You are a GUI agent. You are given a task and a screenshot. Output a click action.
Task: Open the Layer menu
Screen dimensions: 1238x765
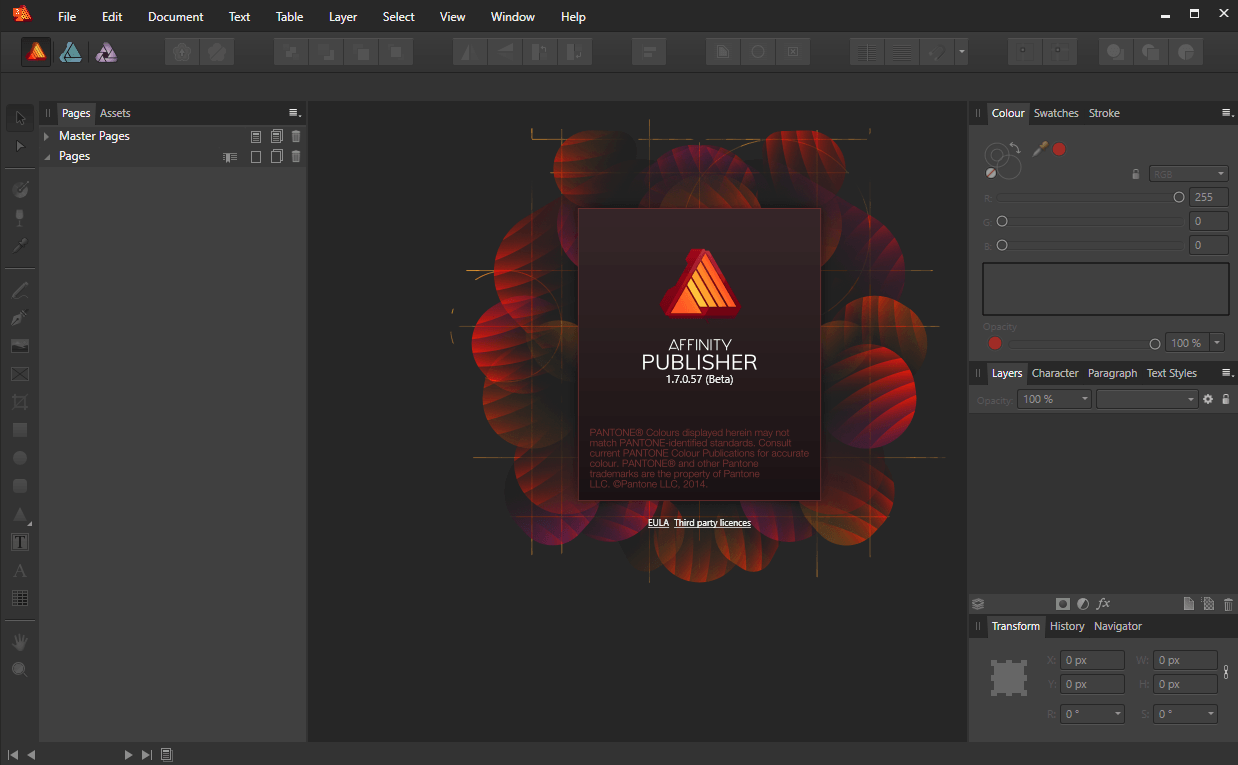click(343, 17)
